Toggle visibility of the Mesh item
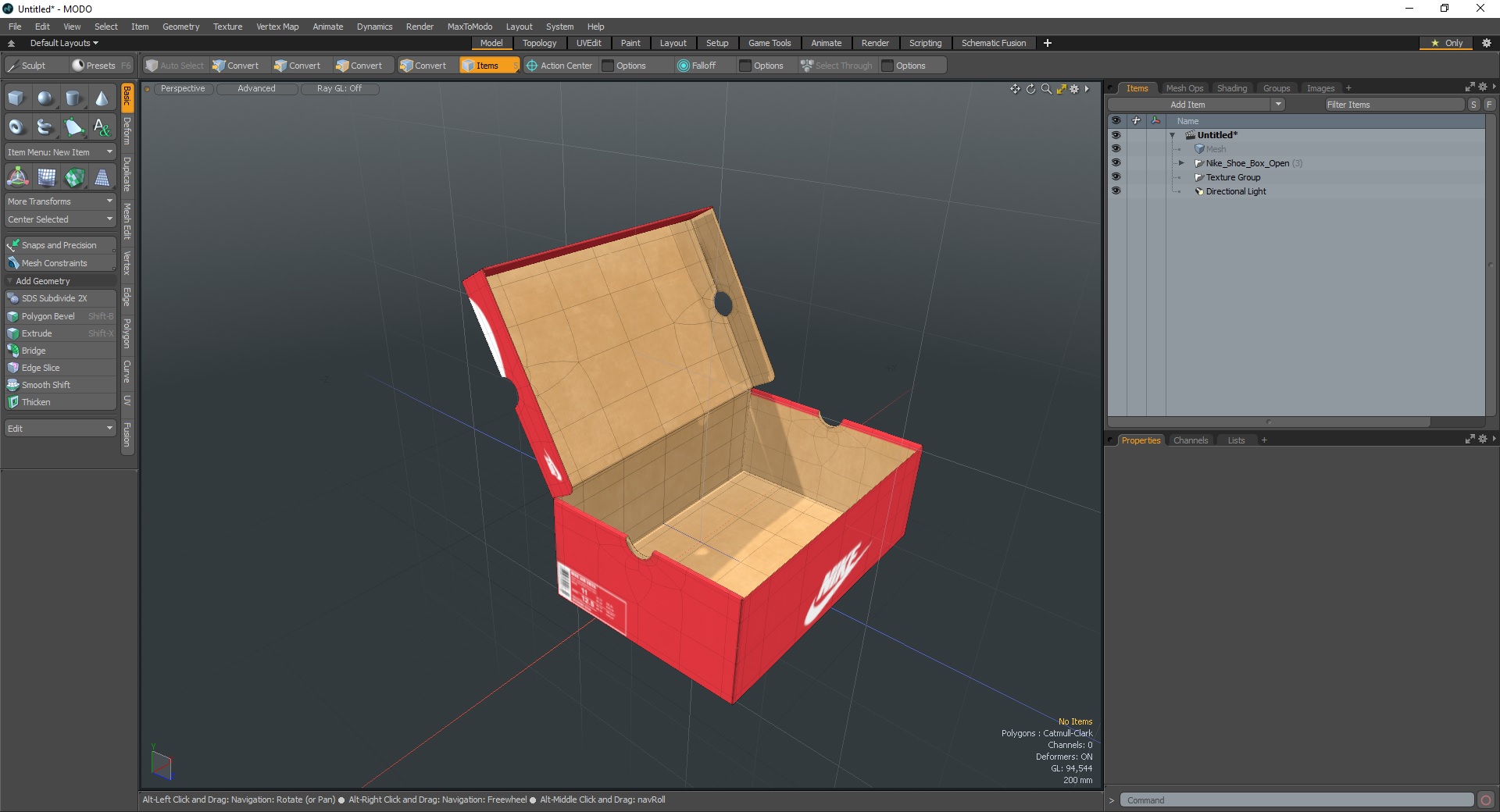Screen dimensions: 1500x812 tap(1116, 149)
